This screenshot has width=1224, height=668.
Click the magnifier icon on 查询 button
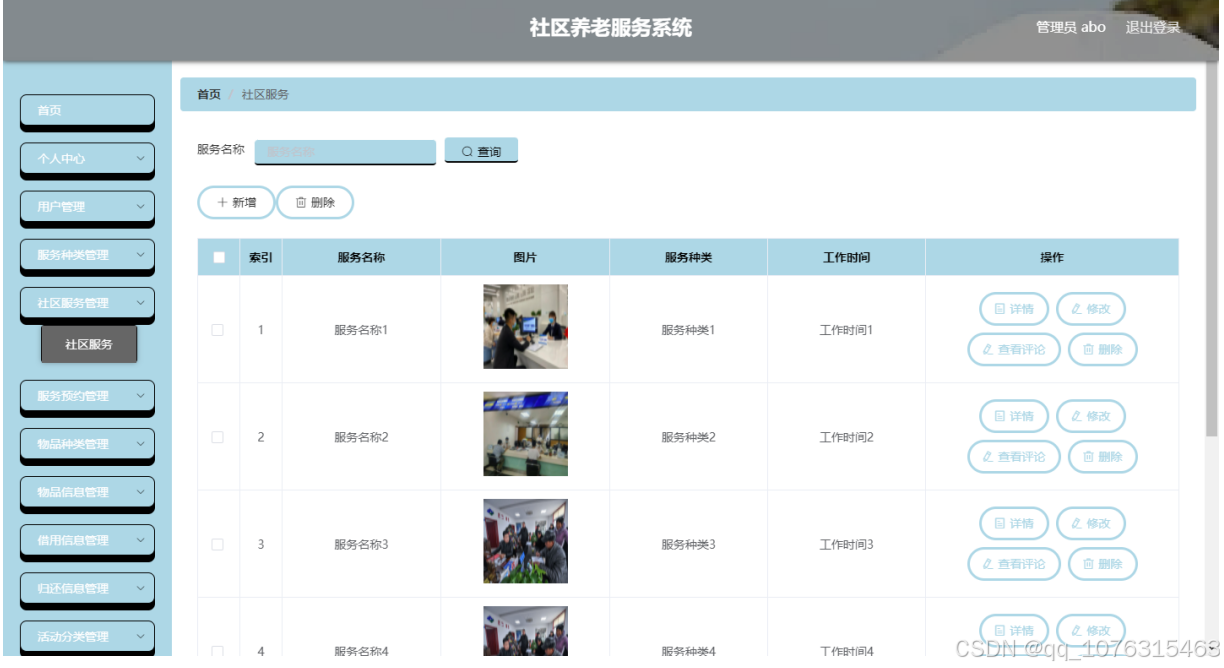click(x=467, y=152)
